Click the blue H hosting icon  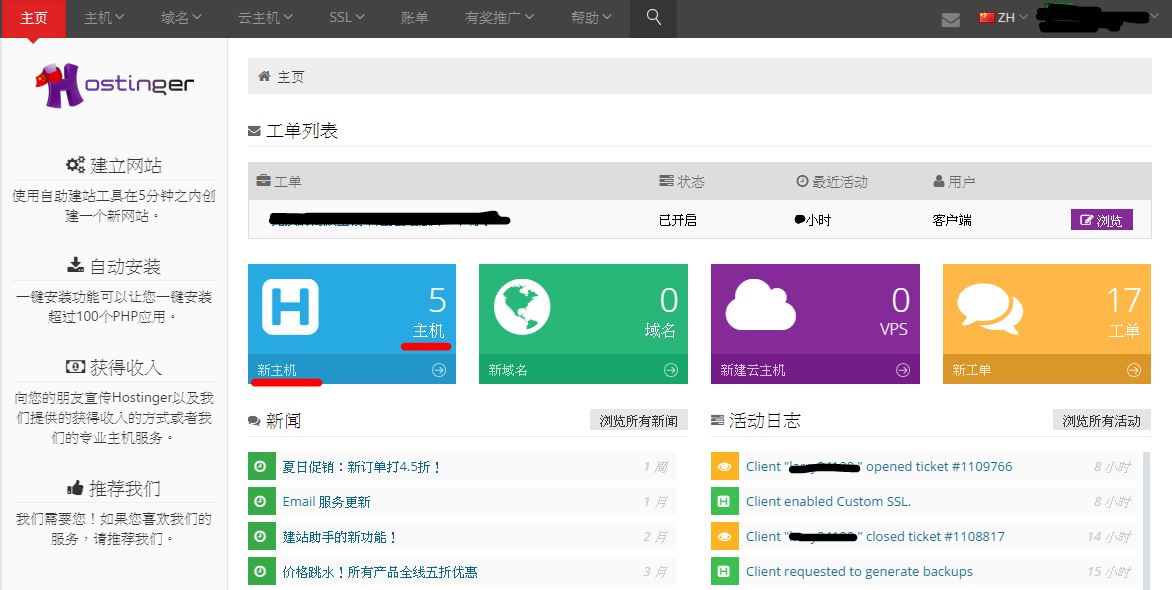290,307
